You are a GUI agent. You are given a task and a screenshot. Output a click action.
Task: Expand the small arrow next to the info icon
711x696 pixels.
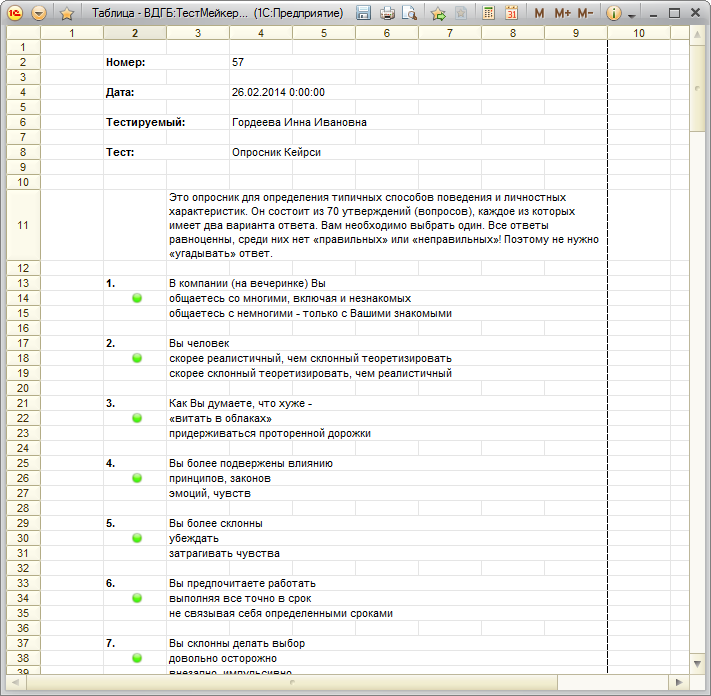coord(632,16)
